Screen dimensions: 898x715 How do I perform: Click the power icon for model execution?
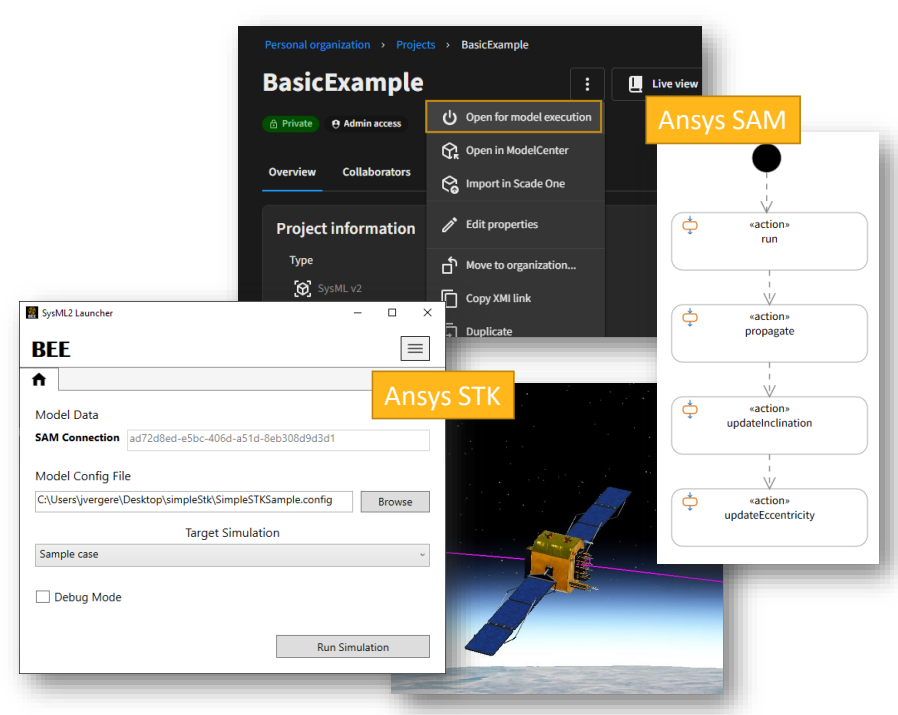point(450,117)
